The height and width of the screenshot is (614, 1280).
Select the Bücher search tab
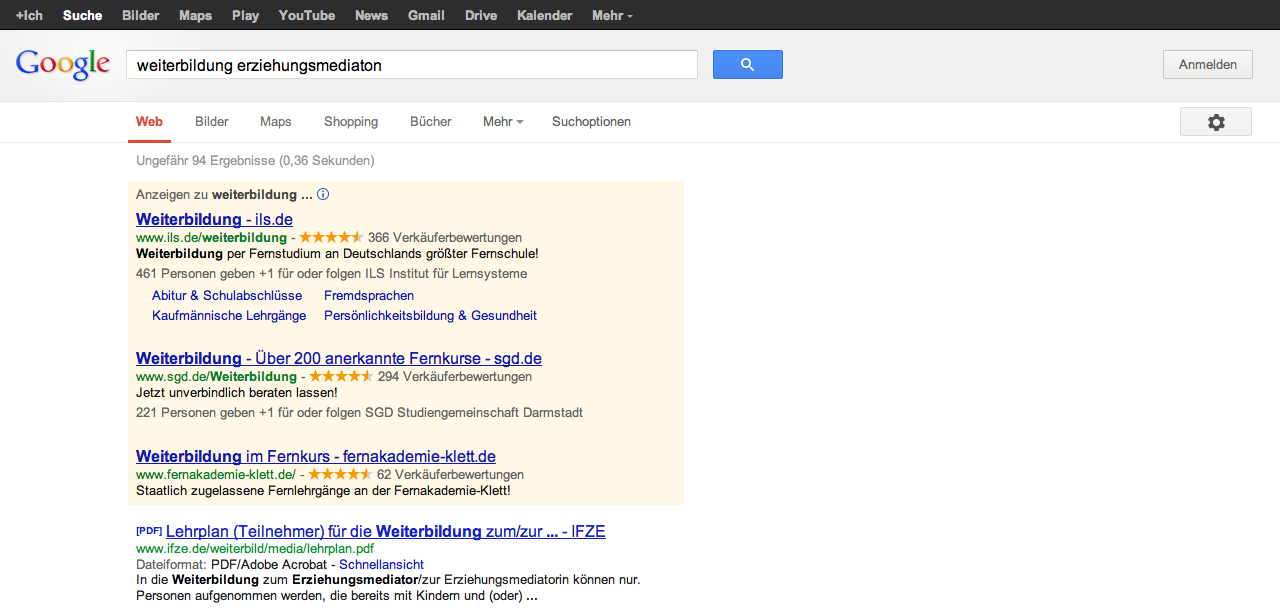(431, 122)
